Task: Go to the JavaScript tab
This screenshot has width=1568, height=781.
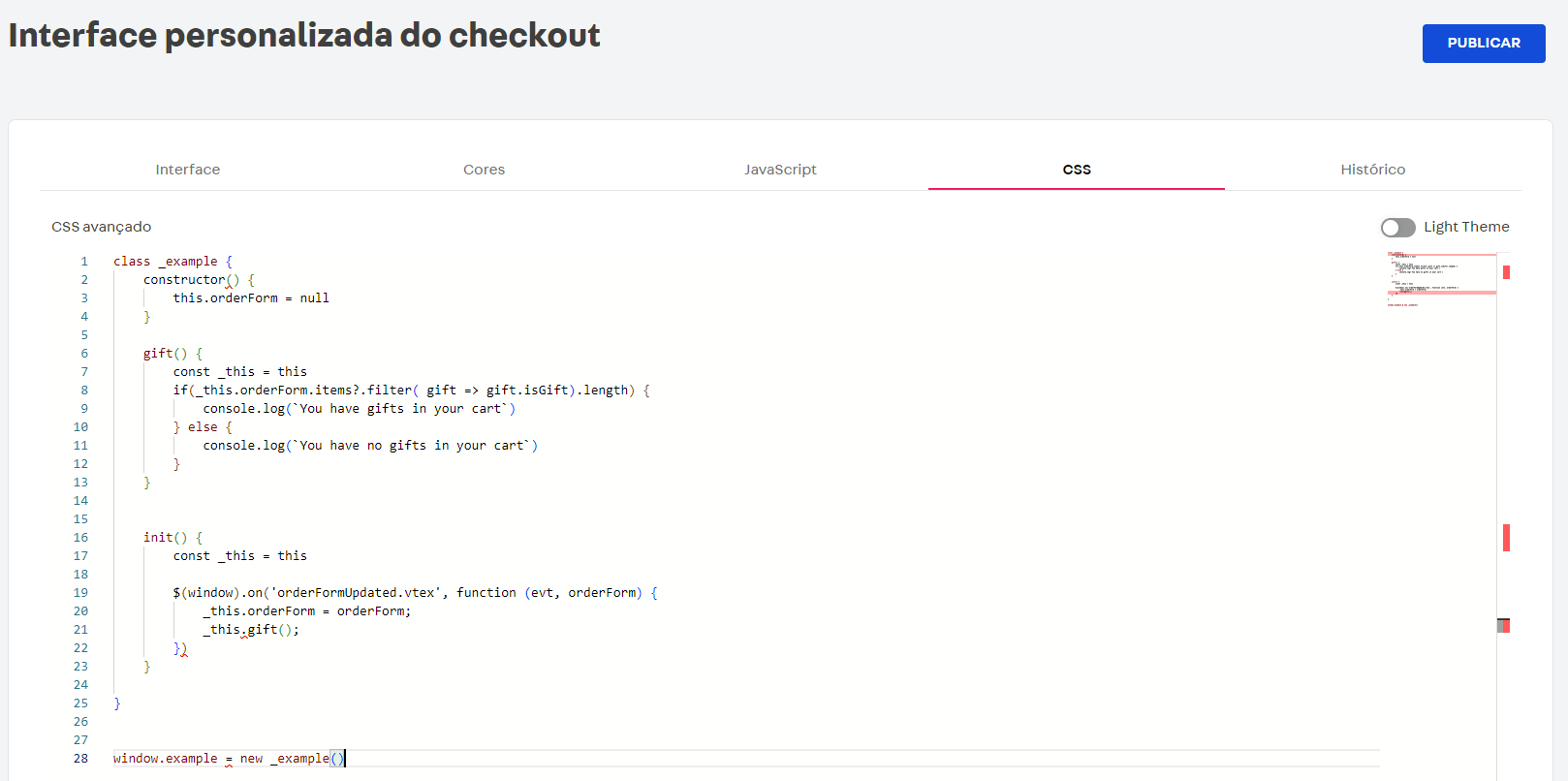Action: [780, 170]
